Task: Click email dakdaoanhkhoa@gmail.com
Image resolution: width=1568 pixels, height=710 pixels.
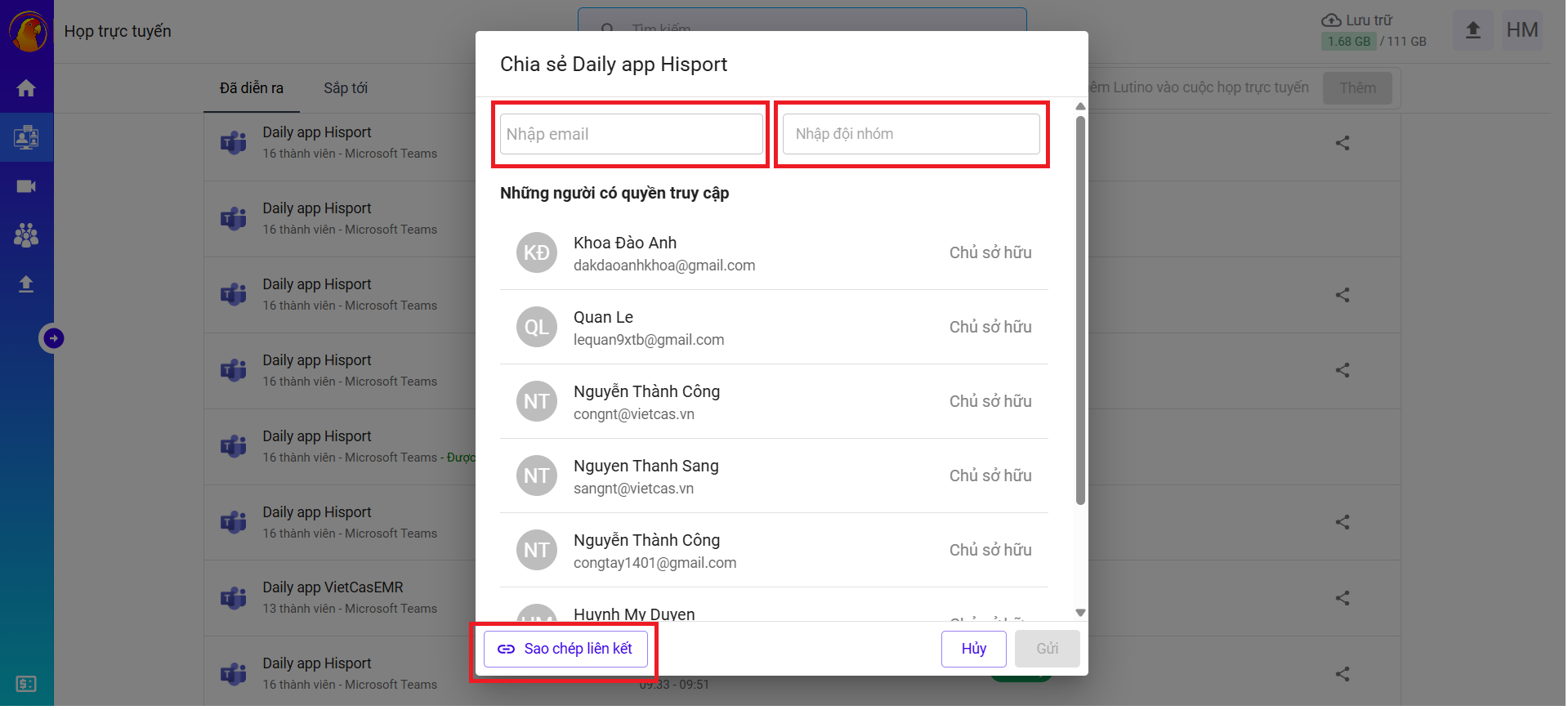Action: coord(664,266)
